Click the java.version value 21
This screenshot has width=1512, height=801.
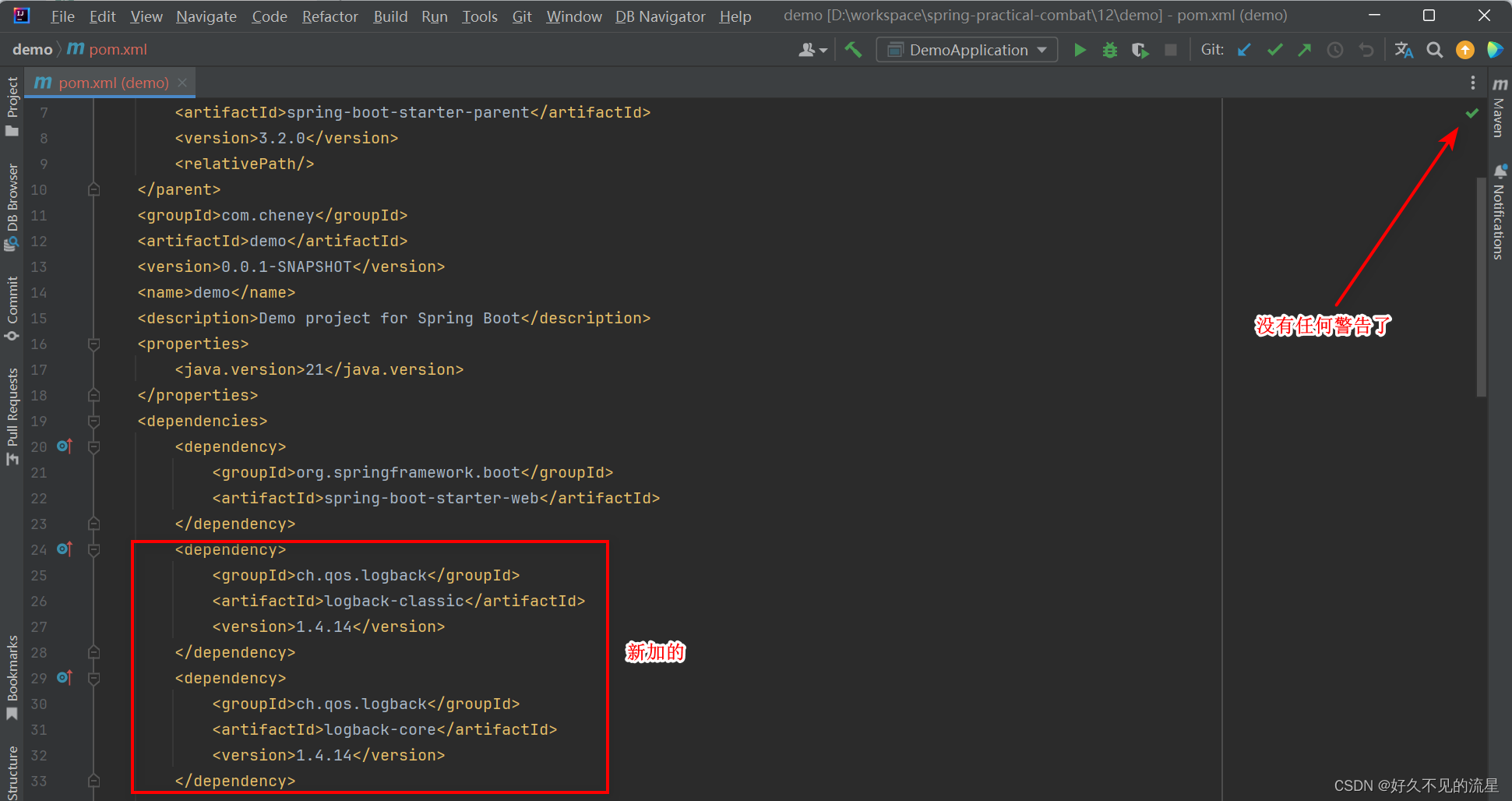tap(315, 369)
